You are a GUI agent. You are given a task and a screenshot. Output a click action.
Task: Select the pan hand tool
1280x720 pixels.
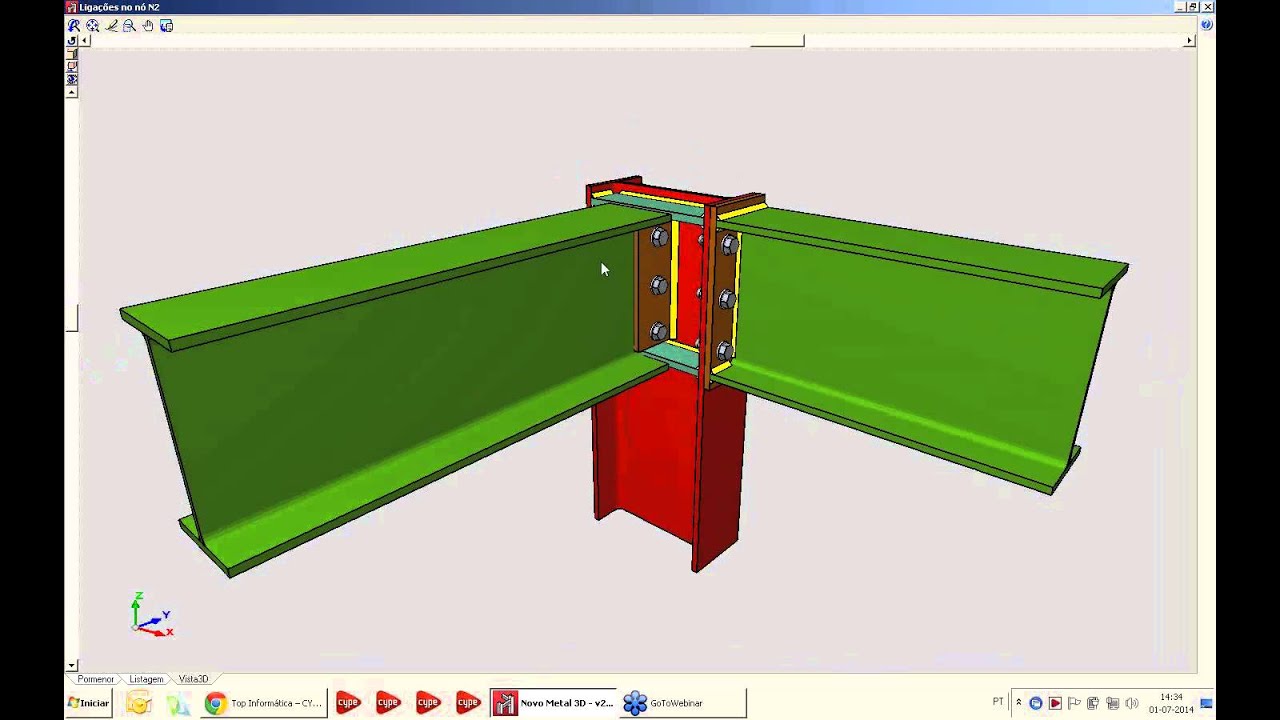(148, 26)
